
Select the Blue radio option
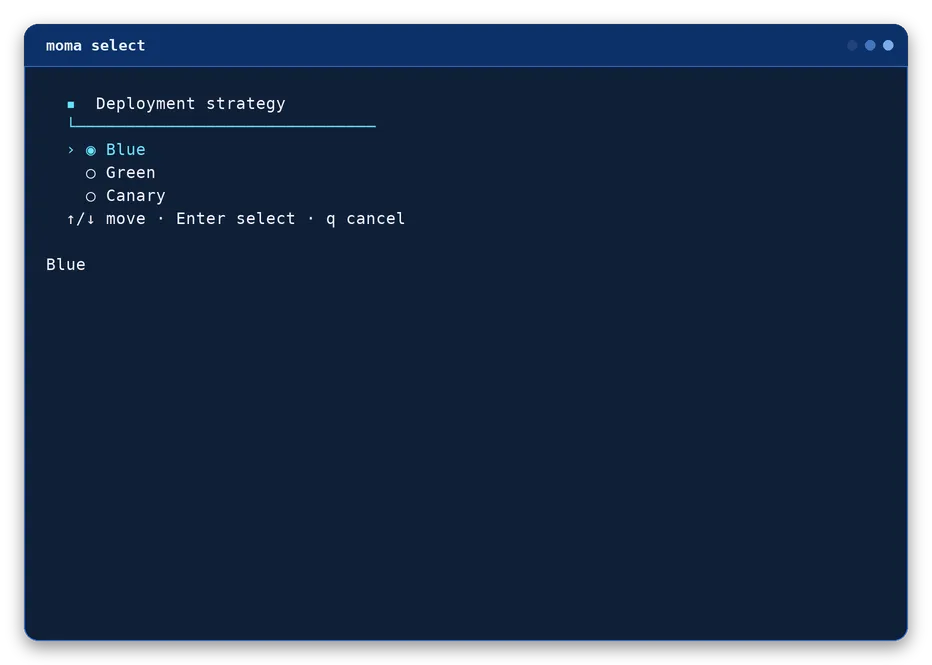tap(90, 150)
